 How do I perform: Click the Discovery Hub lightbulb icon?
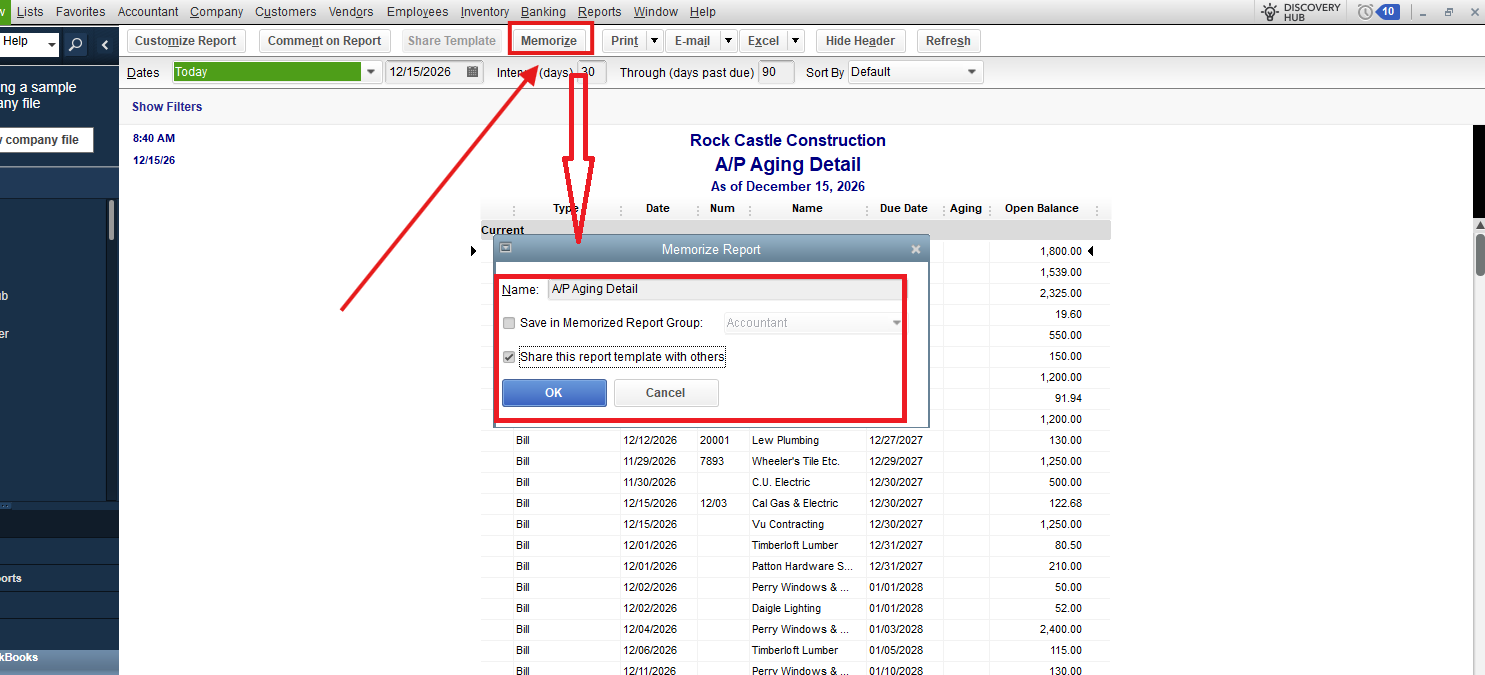click(1270, 12)
